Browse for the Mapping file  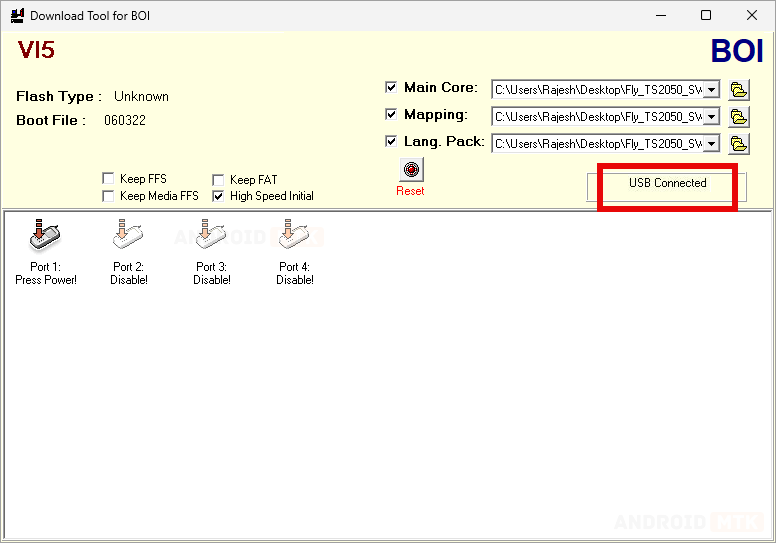(739, 117)
